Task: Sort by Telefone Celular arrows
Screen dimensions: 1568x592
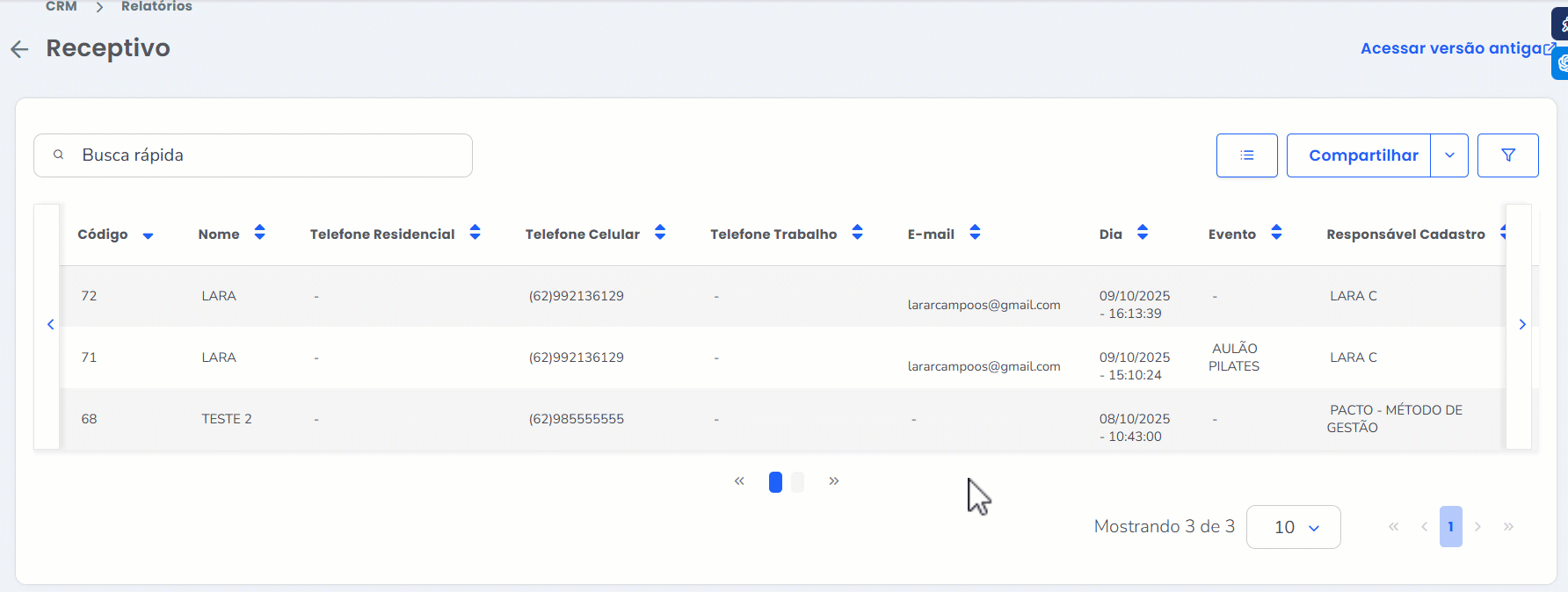Action: tap(660, 233)
